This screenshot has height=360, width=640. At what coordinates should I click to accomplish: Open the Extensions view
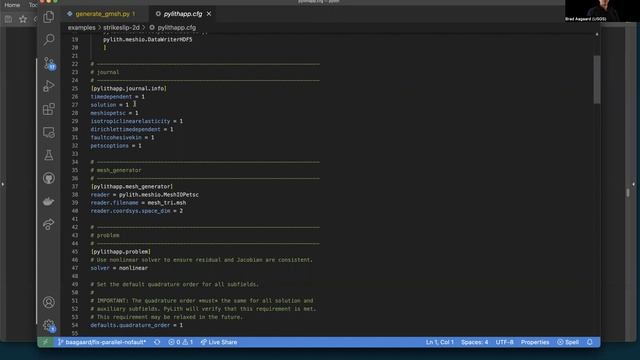49,109
